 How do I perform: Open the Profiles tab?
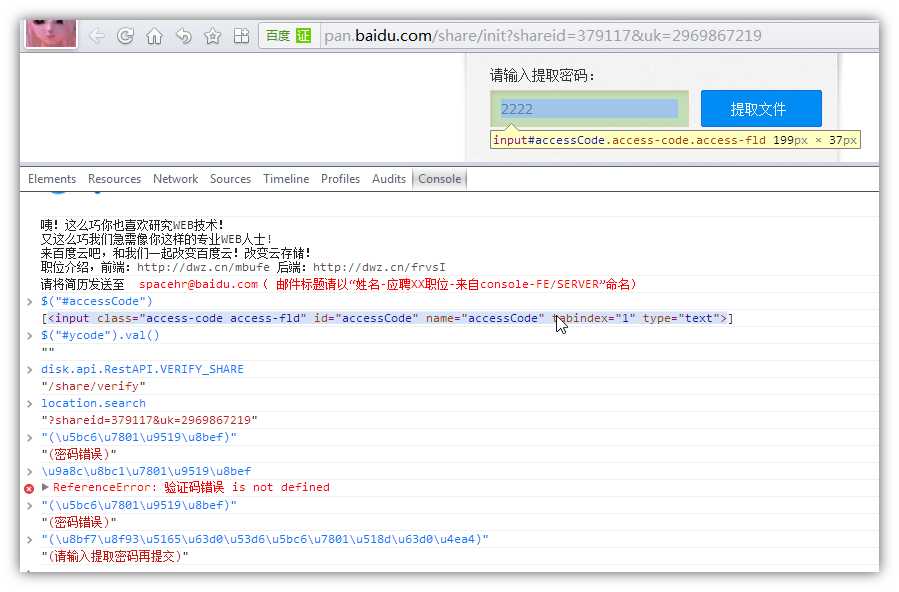pos(340,179)
